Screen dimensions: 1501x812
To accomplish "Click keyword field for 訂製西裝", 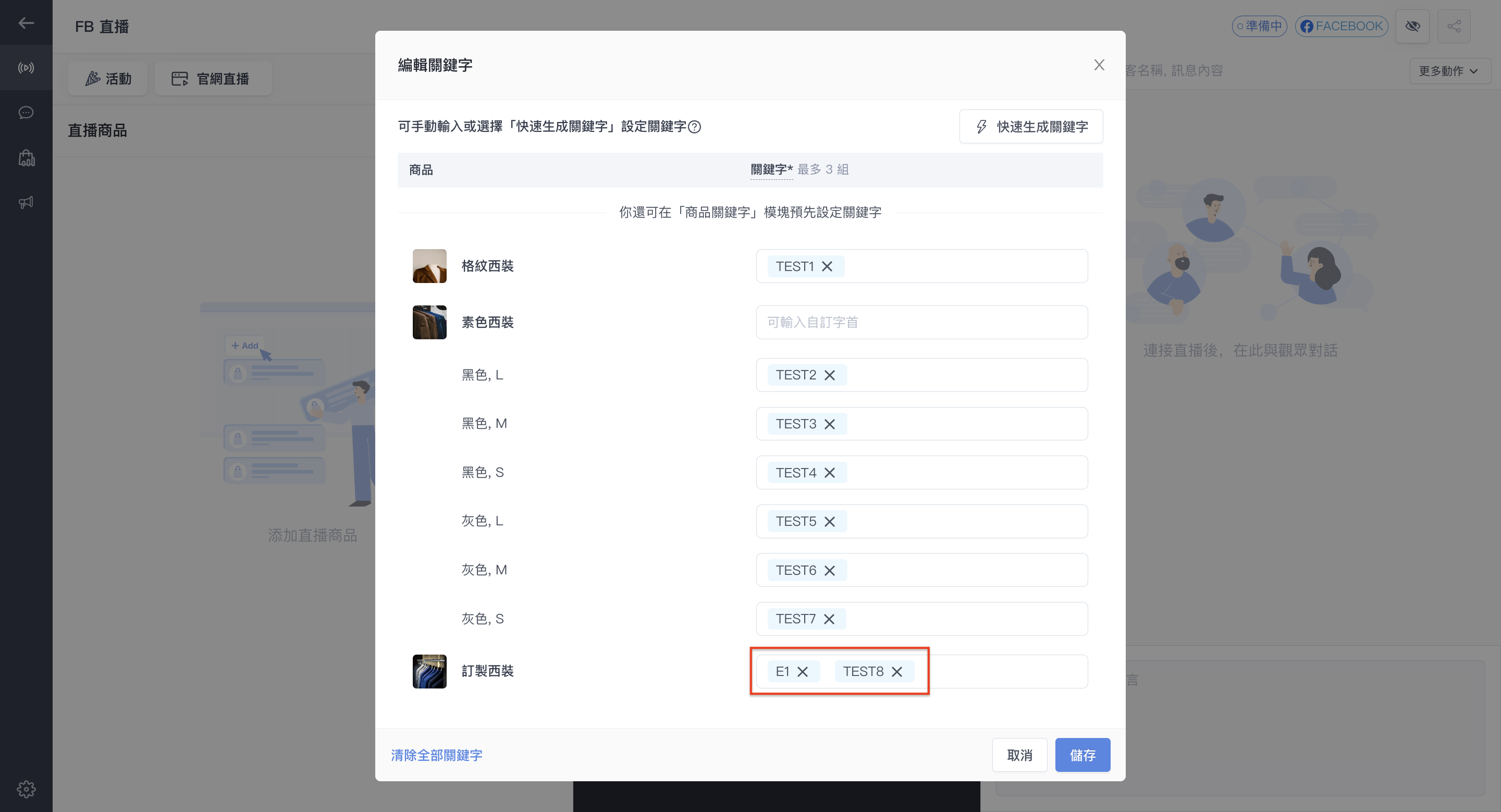I will click(922, 672).
